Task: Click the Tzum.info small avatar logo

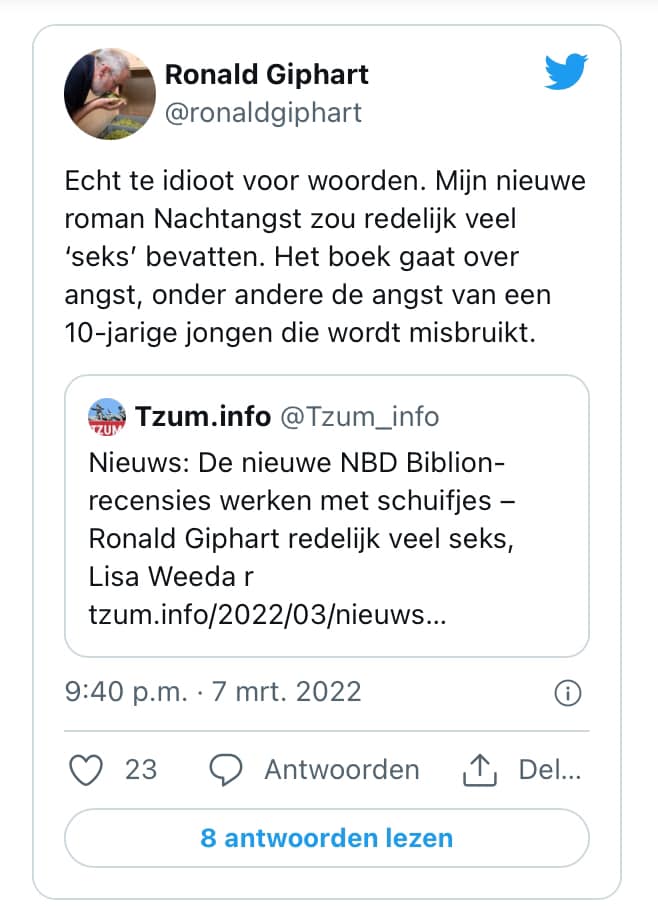Action: [x=107, y=415]
